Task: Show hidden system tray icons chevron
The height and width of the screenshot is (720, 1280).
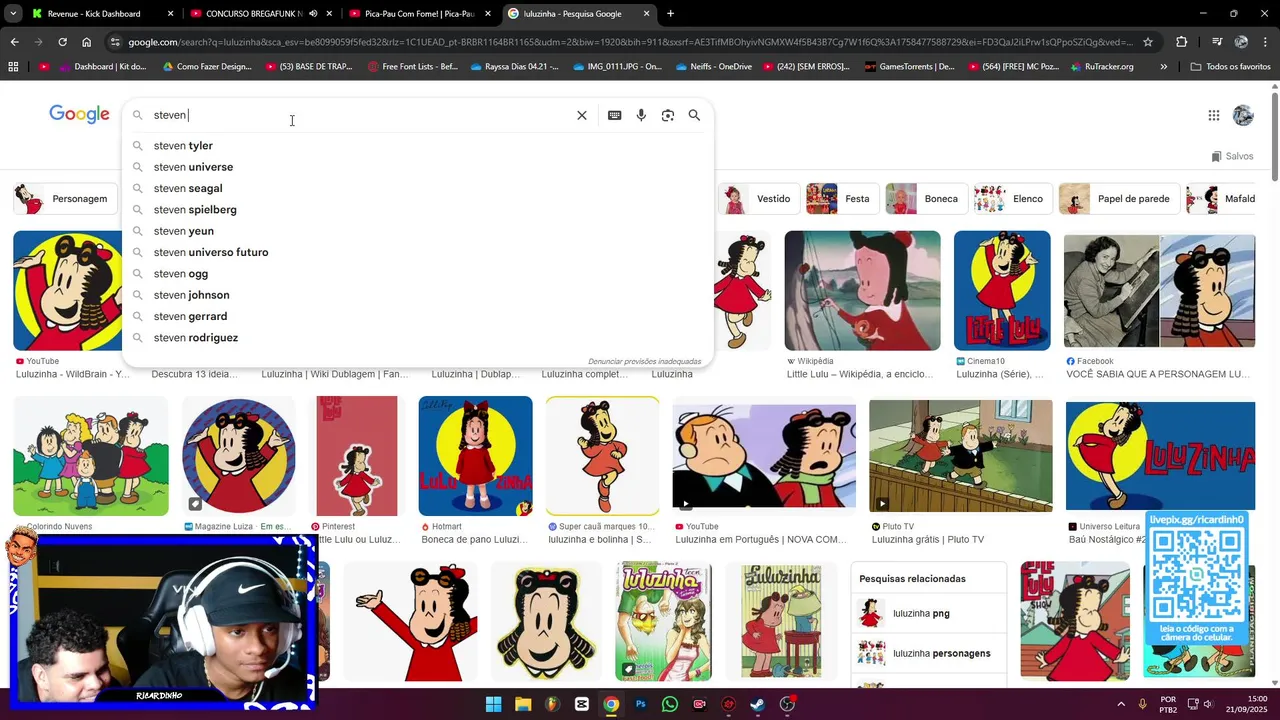Action: point(1120,704)
